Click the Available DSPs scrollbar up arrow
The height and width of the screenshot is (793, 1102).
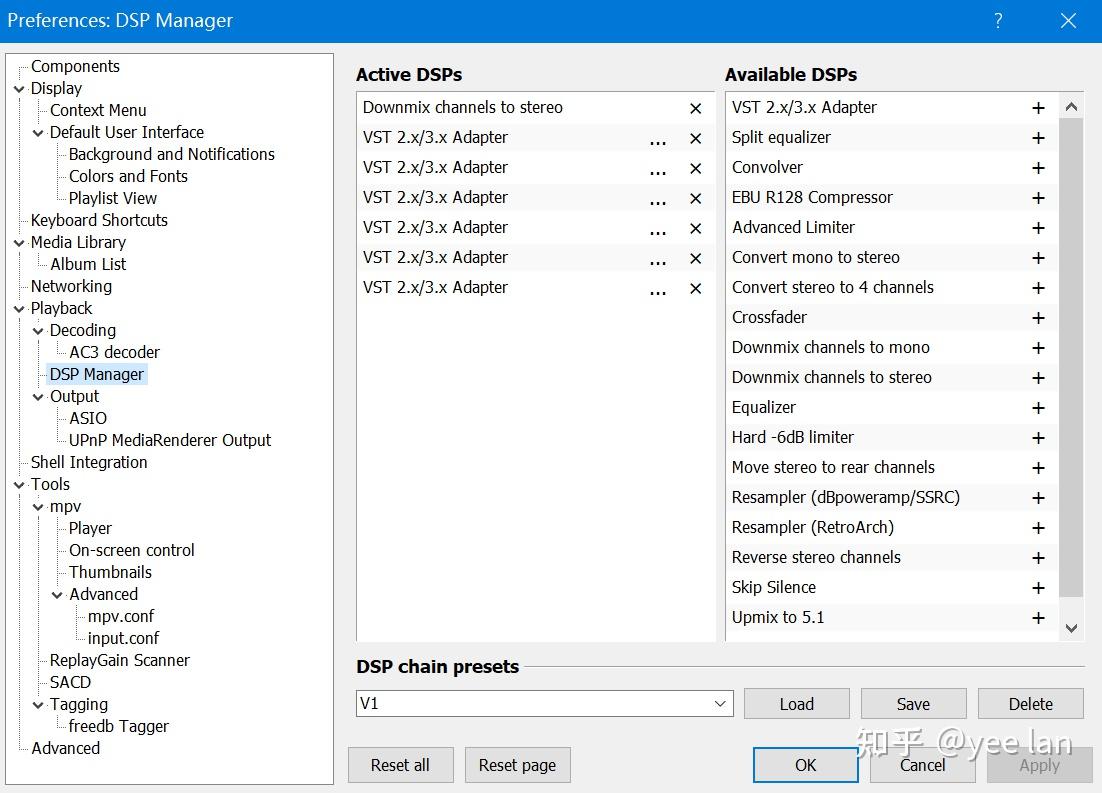(1071, 107)
